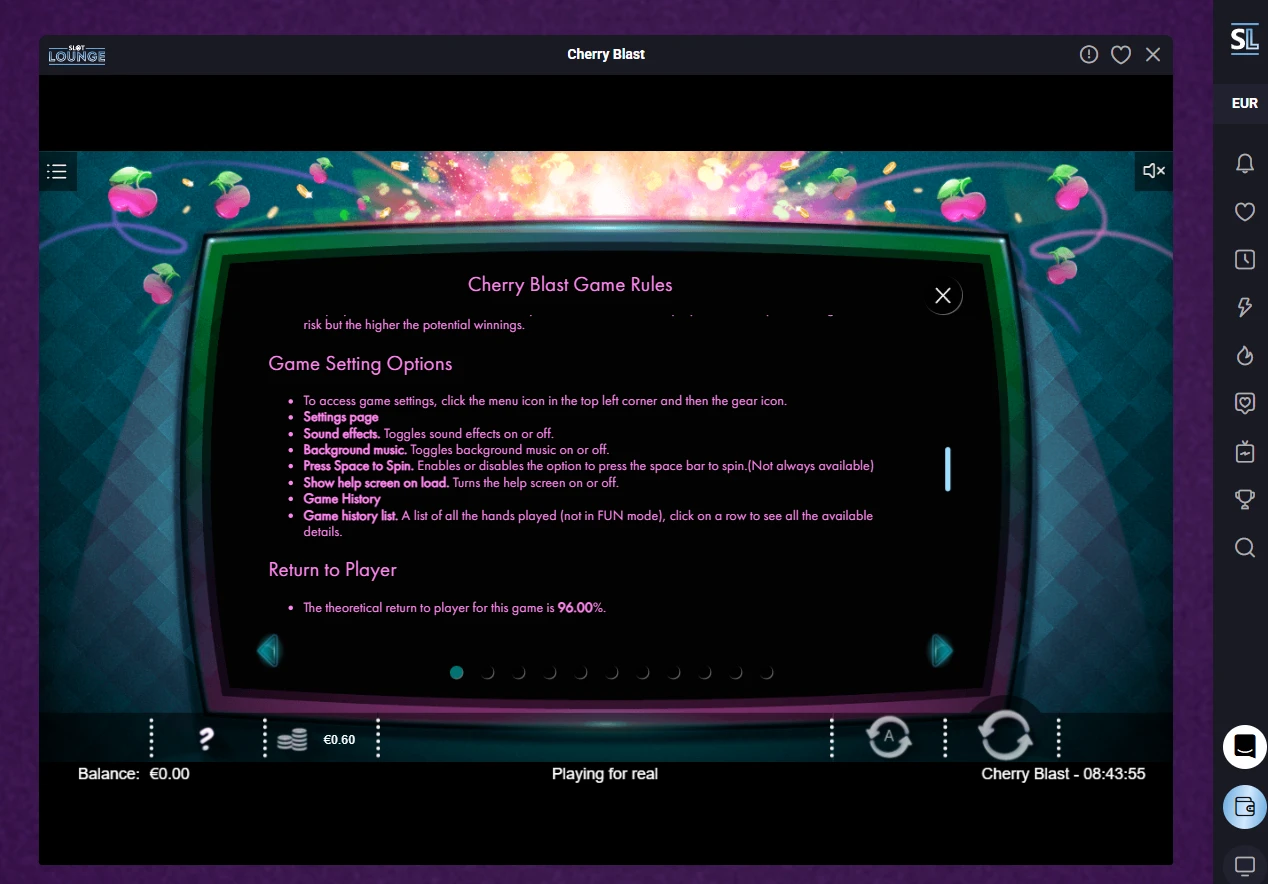This screenshot has width=1268, height=884.
Task: Open hot games flame icon
Action: (x=1244, y=355)
